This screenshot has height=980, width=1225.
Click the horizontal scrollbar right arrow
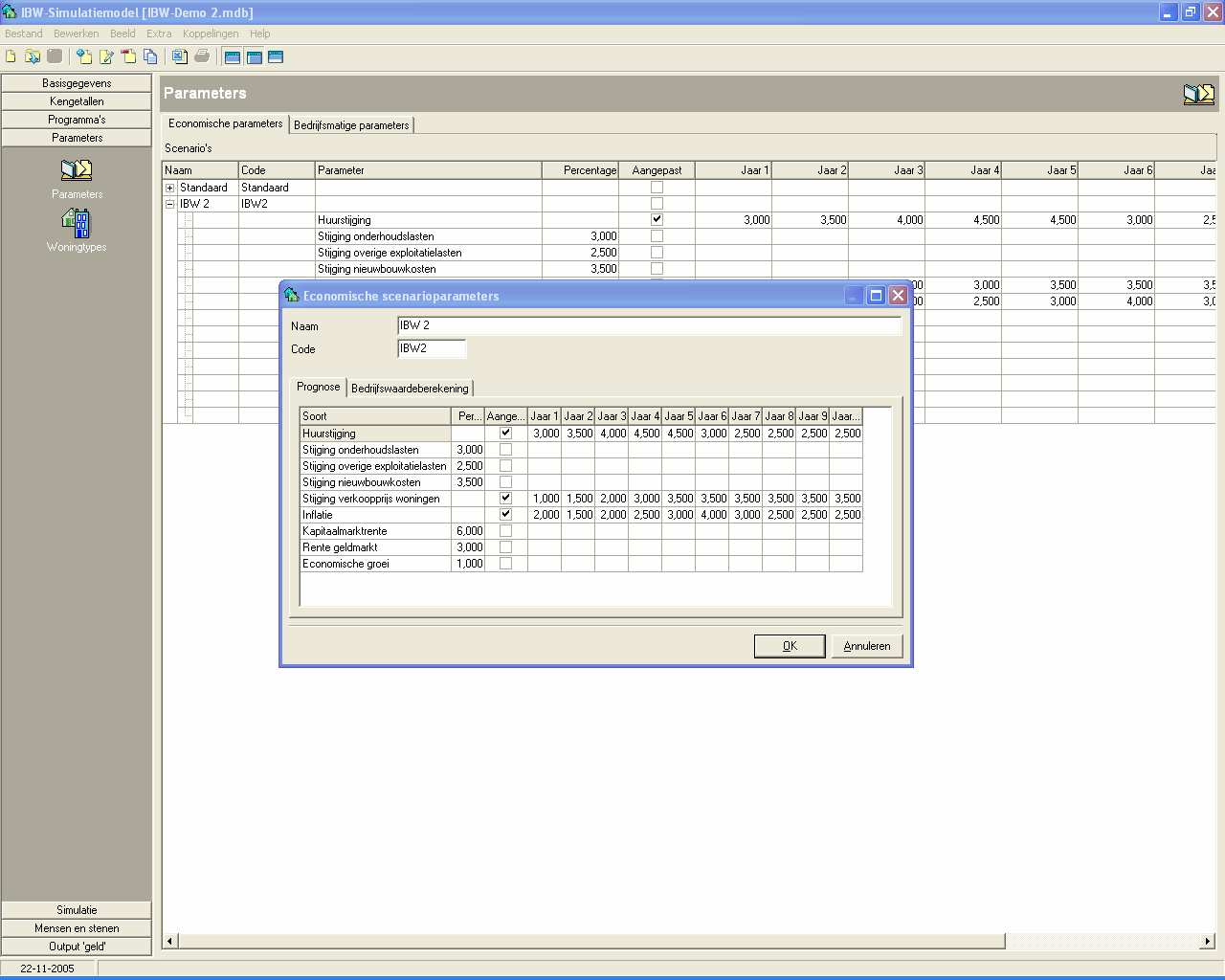point(1207,942)
